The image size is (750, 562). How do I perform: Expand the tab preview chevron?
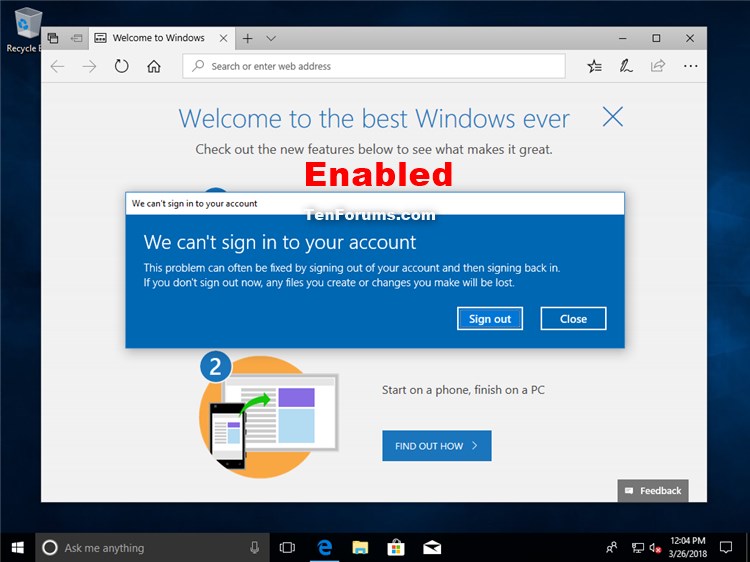[271, 38]
